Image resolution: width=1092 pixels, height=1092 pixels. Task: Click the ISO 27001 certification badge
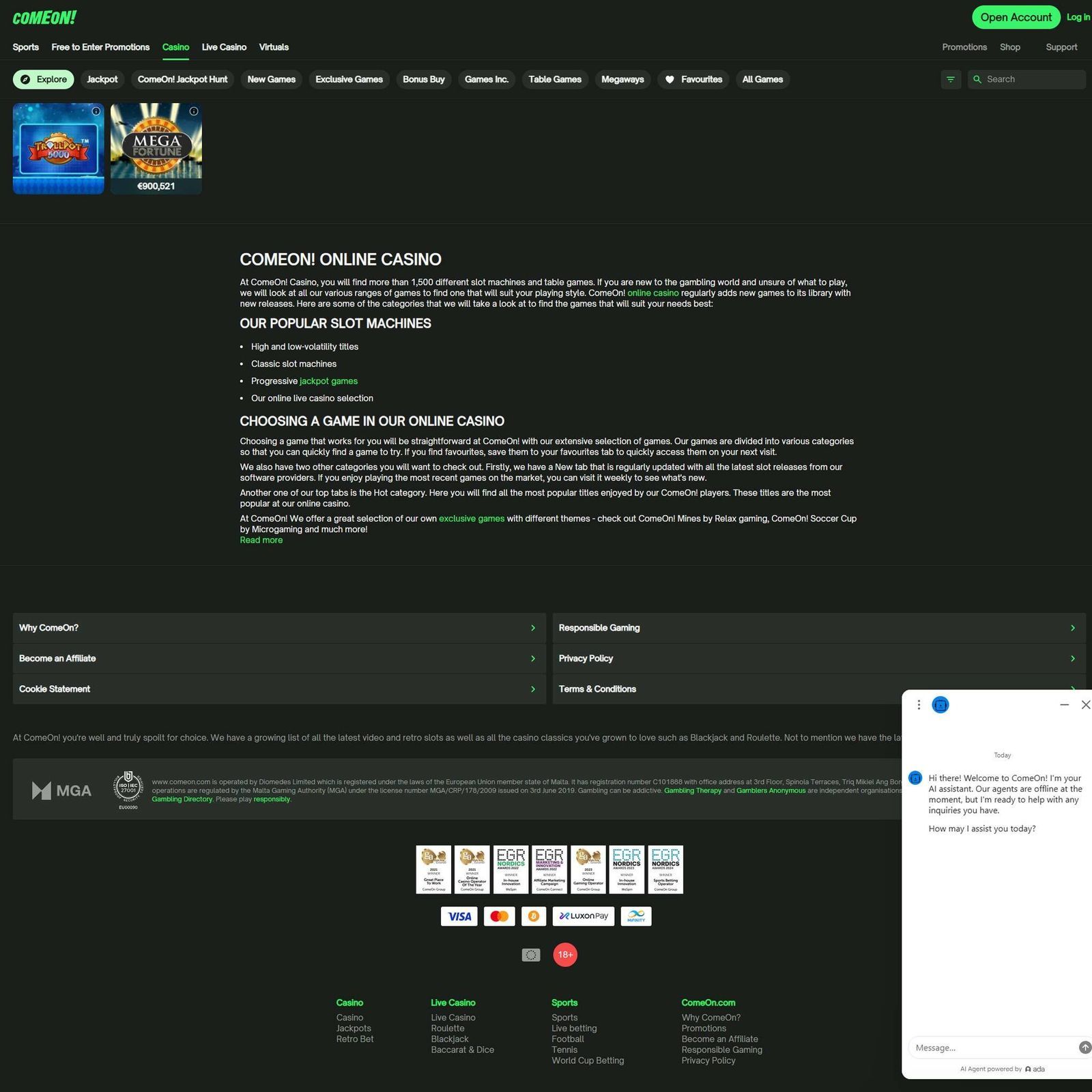click(x=128, y=790)
